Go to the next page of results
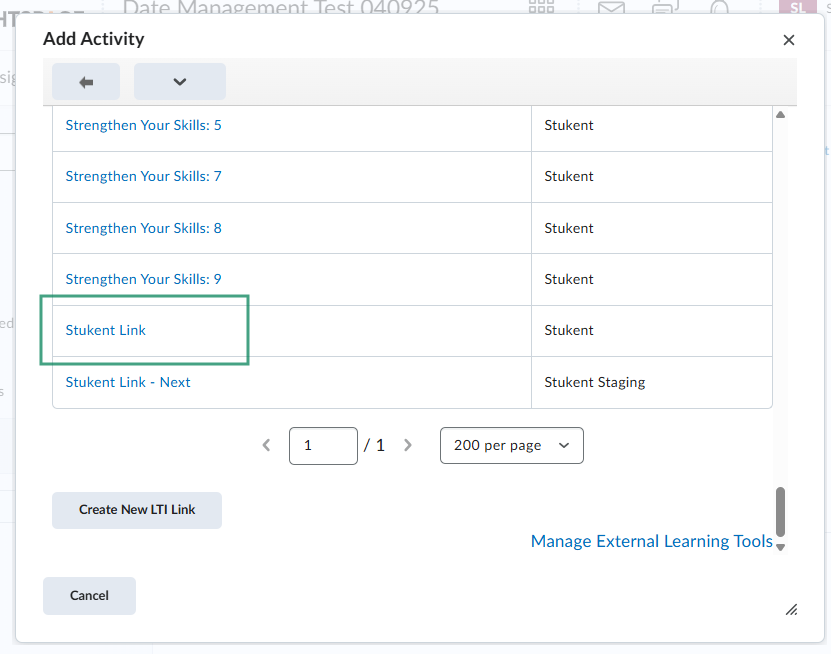 408,445
